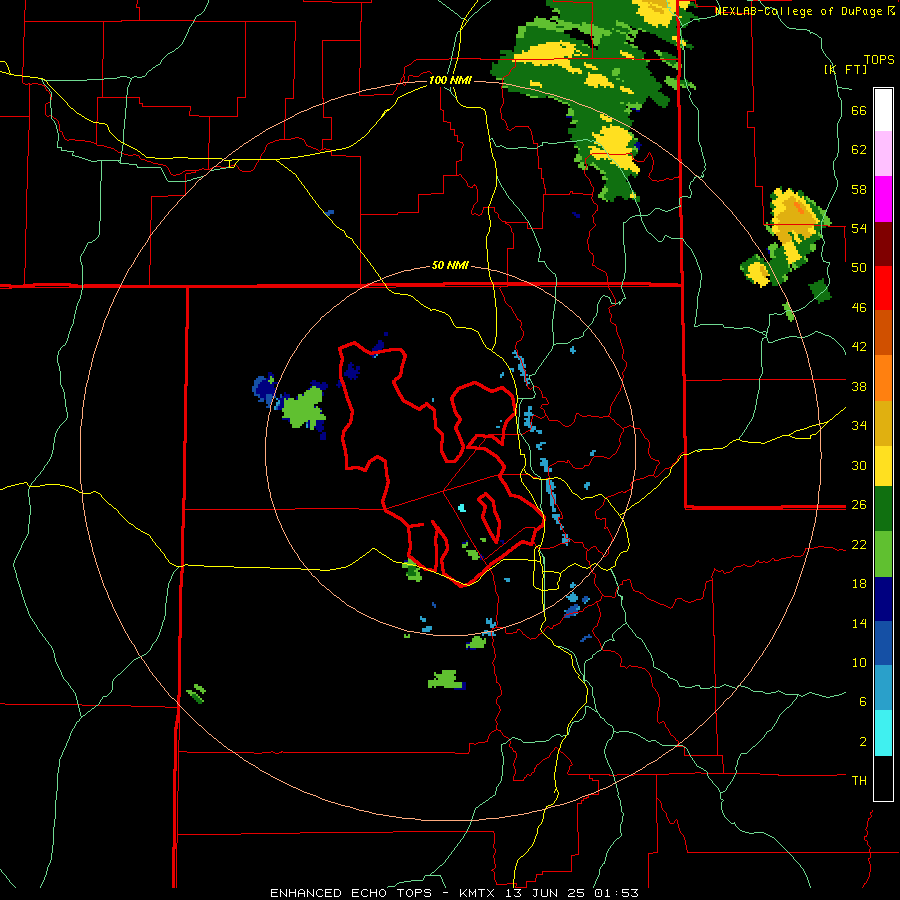900x900 pixels.
Task: Click the "34" legend value
Action: pos(859,426)
